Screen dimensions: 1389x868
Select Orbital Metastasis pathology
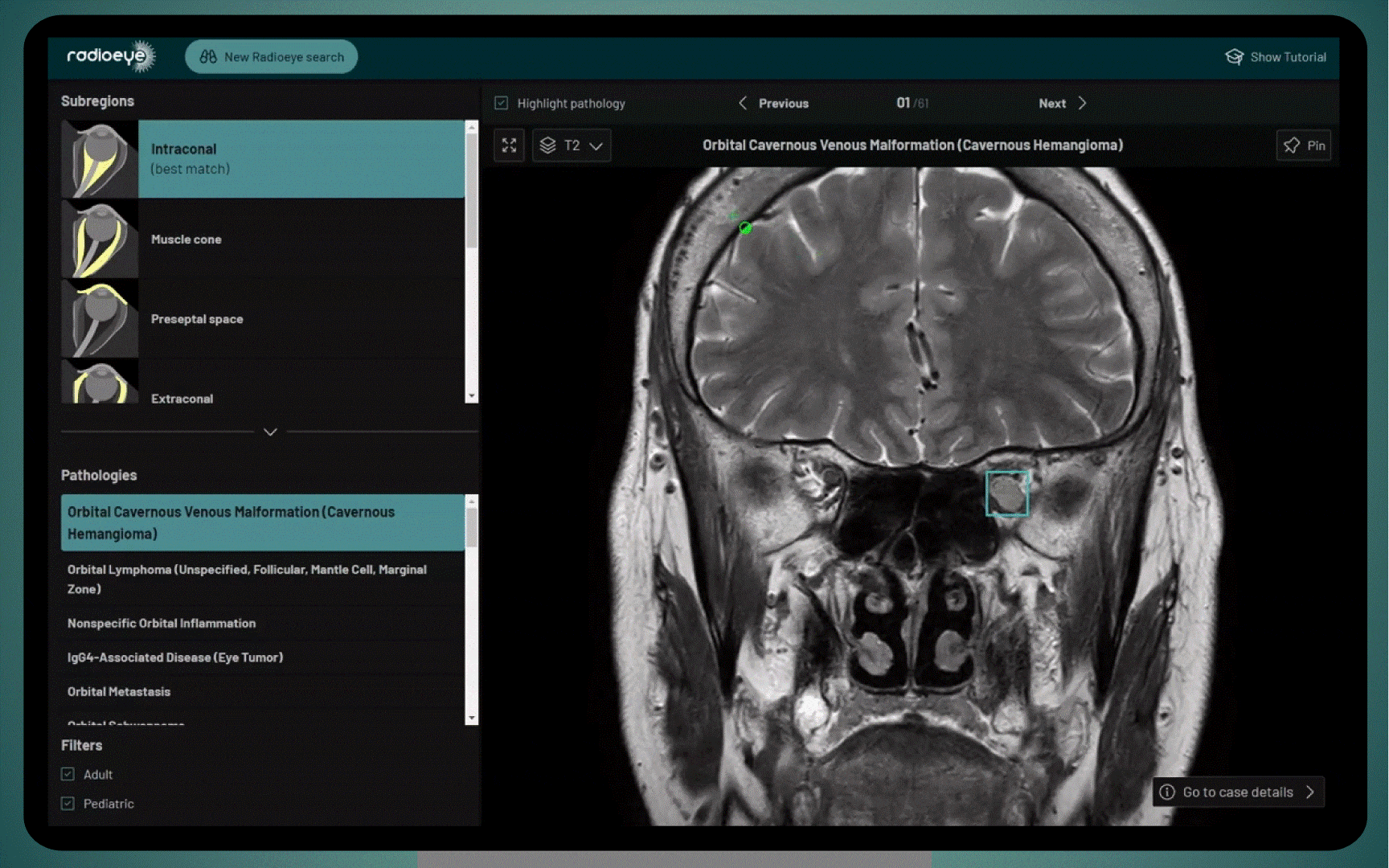click(x=263, y=691)
